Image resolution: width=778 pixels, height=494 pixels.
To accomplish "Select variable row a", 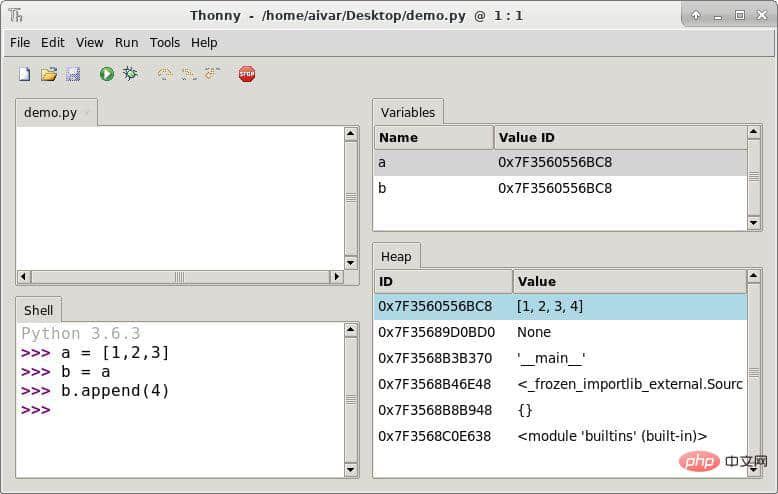I will [x=560, y=162].
